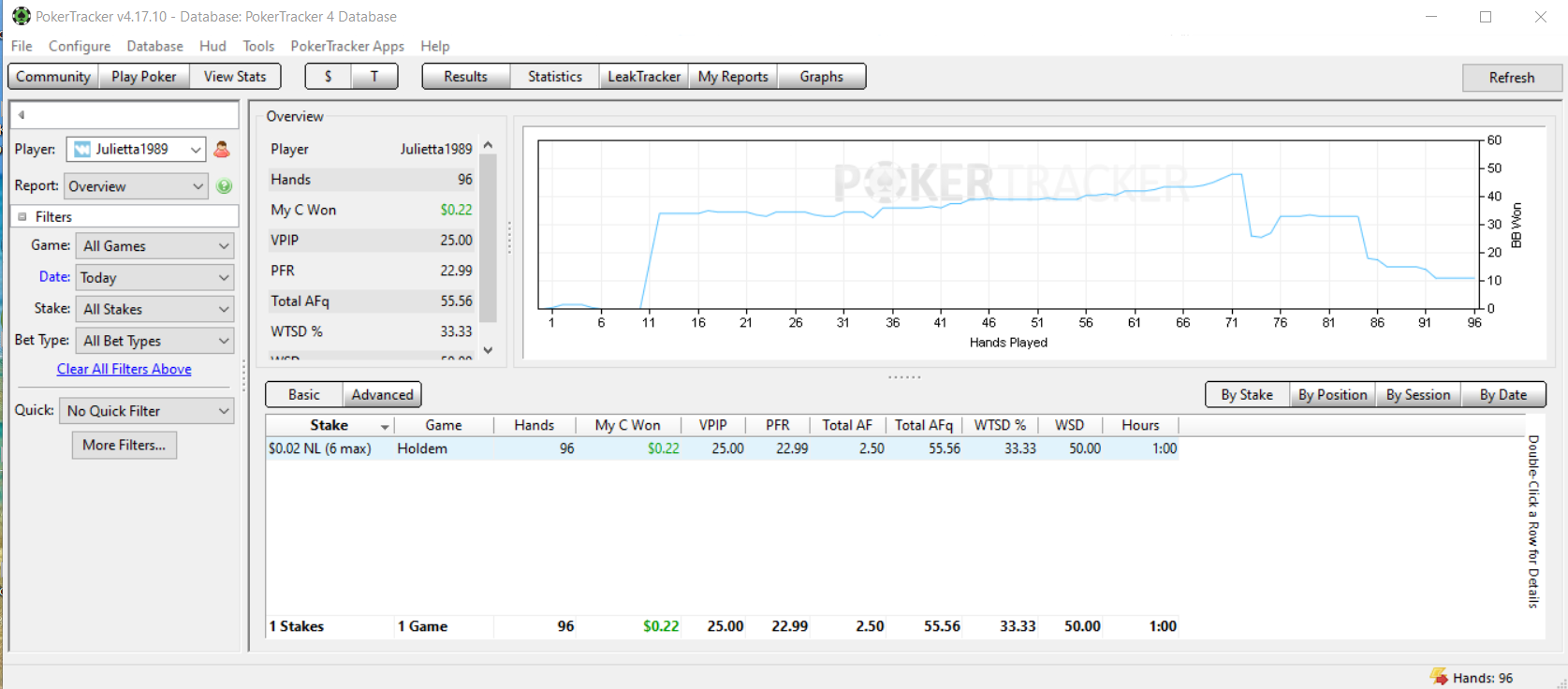Screen dimensions: 1568x689
Task: Switch to the View Stats tab
Action: (235, 77)
